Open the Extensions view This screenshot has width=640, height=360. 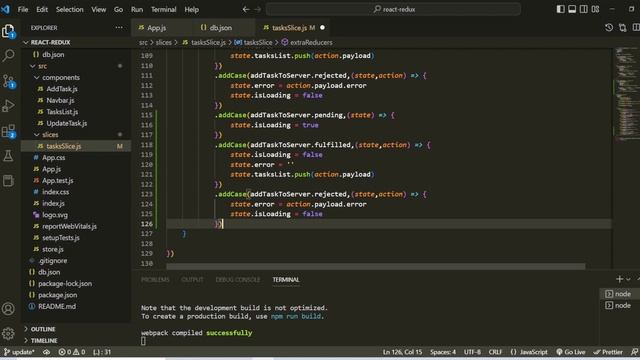[8, 131]
